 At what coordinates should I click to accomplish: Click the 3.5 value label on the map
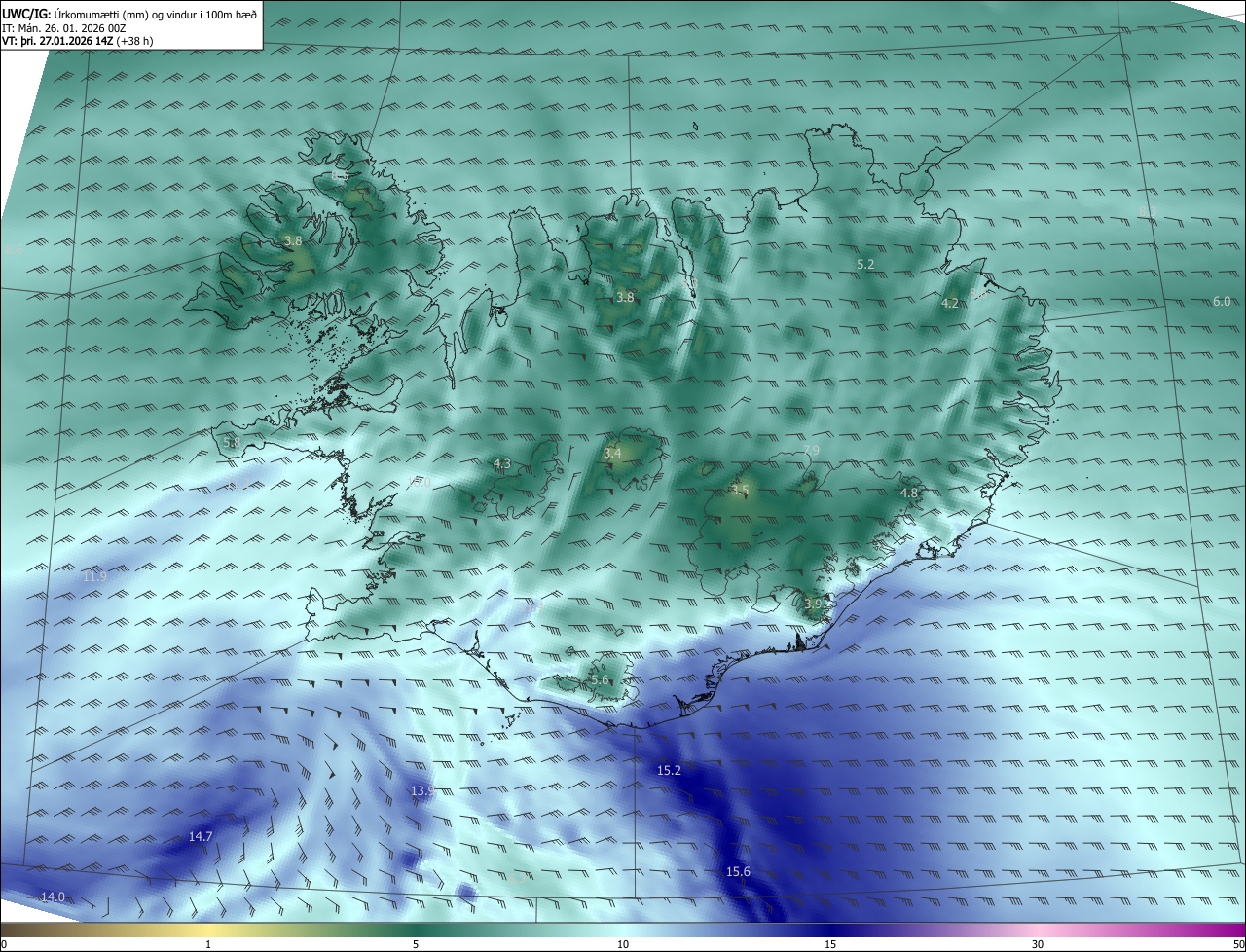740,490
